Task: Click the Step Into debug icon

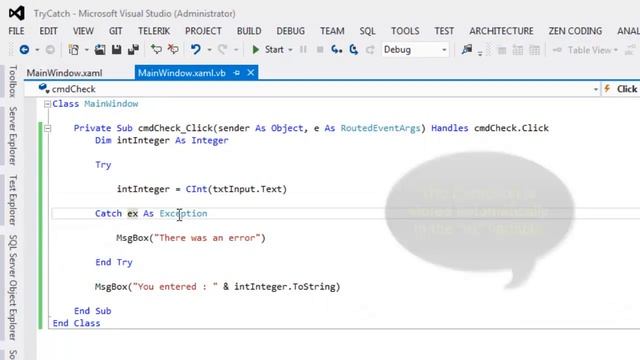Action: [336, 50]
